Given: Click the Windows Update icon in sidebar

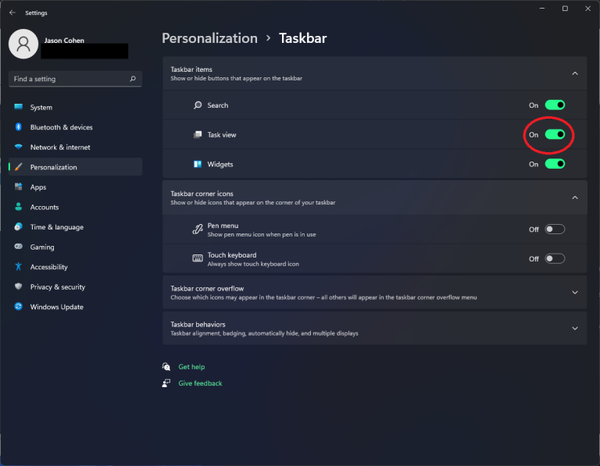Looking at the screenshot, I should [x=18, y=307].
